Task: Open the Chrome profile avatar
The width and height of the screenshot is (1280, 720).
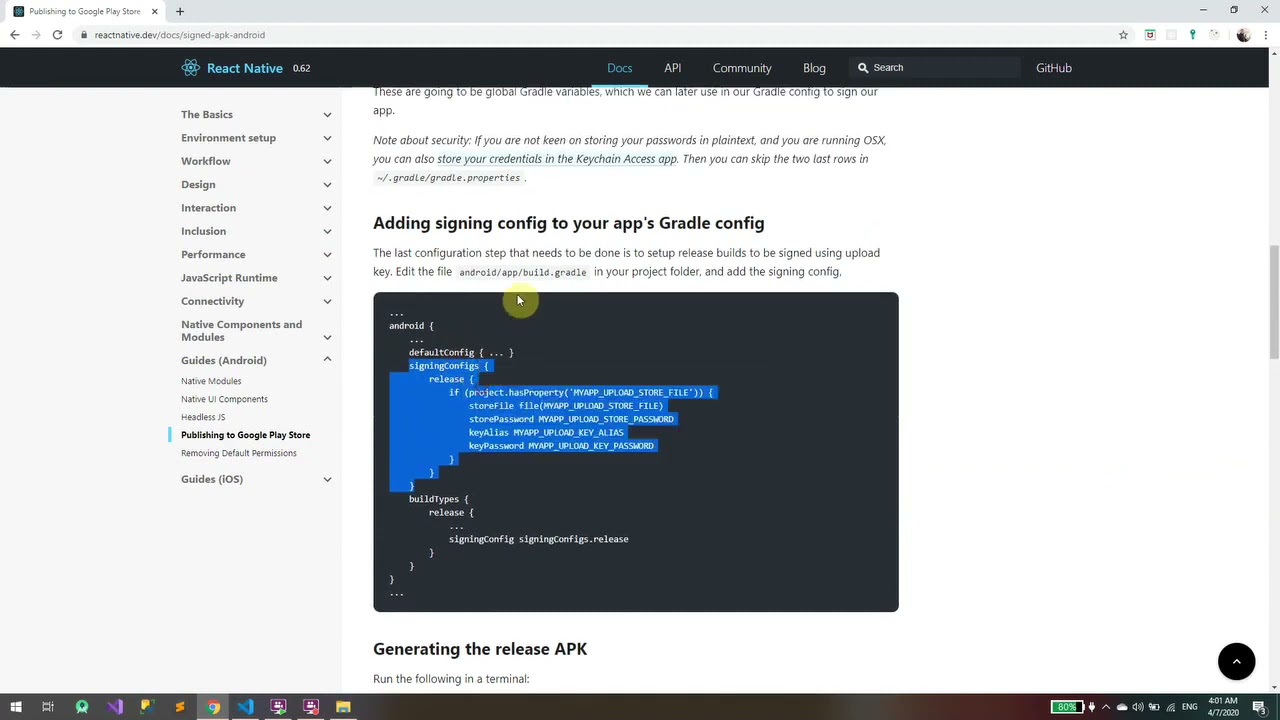Action: (x=1243, y=35)
